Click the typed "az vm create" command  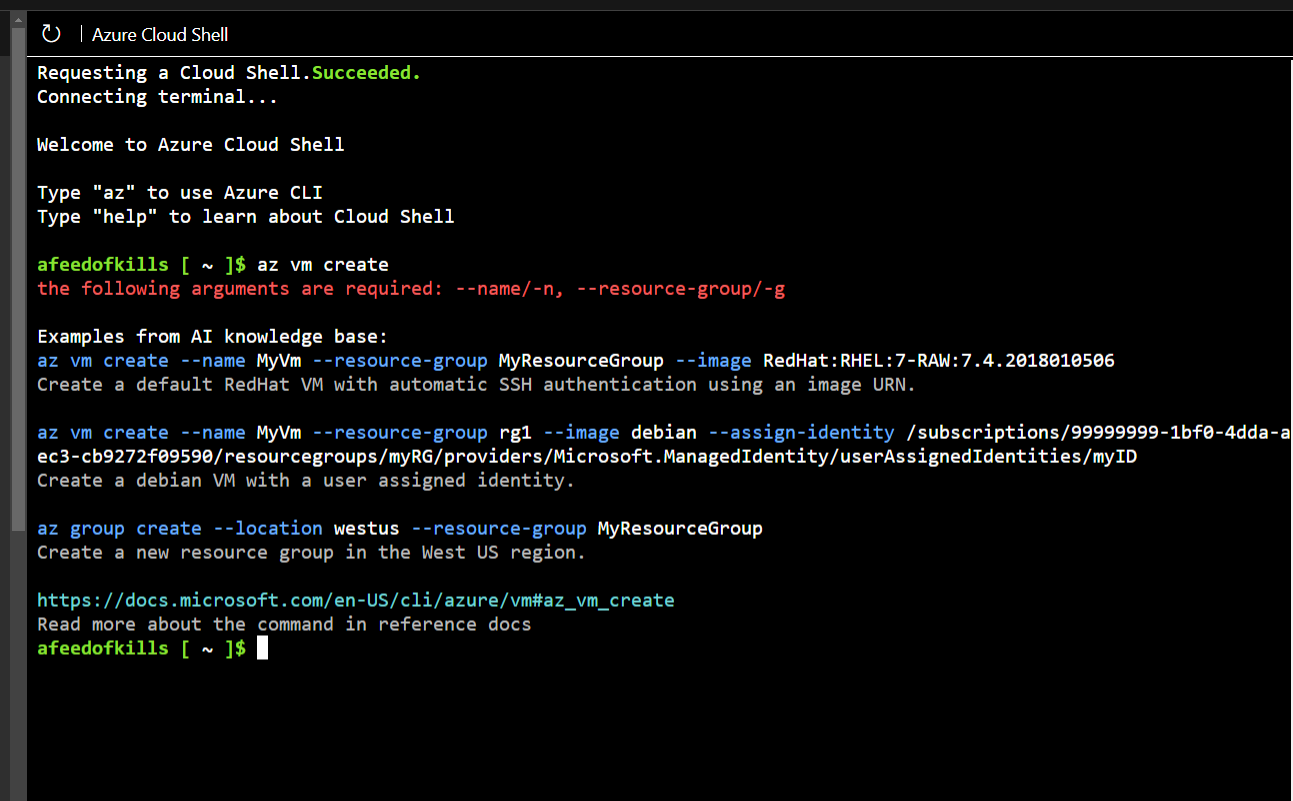[323, 264]
